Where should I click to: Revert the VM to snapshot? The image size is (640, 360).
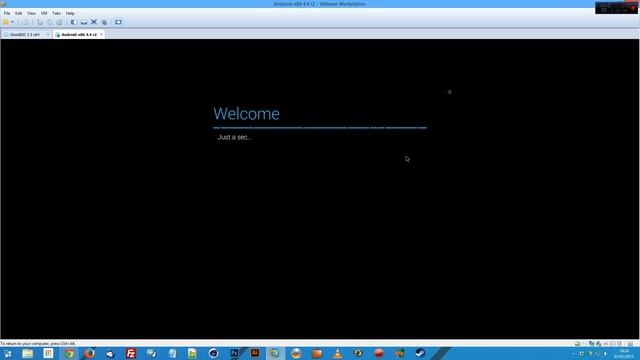click(49, 22)
